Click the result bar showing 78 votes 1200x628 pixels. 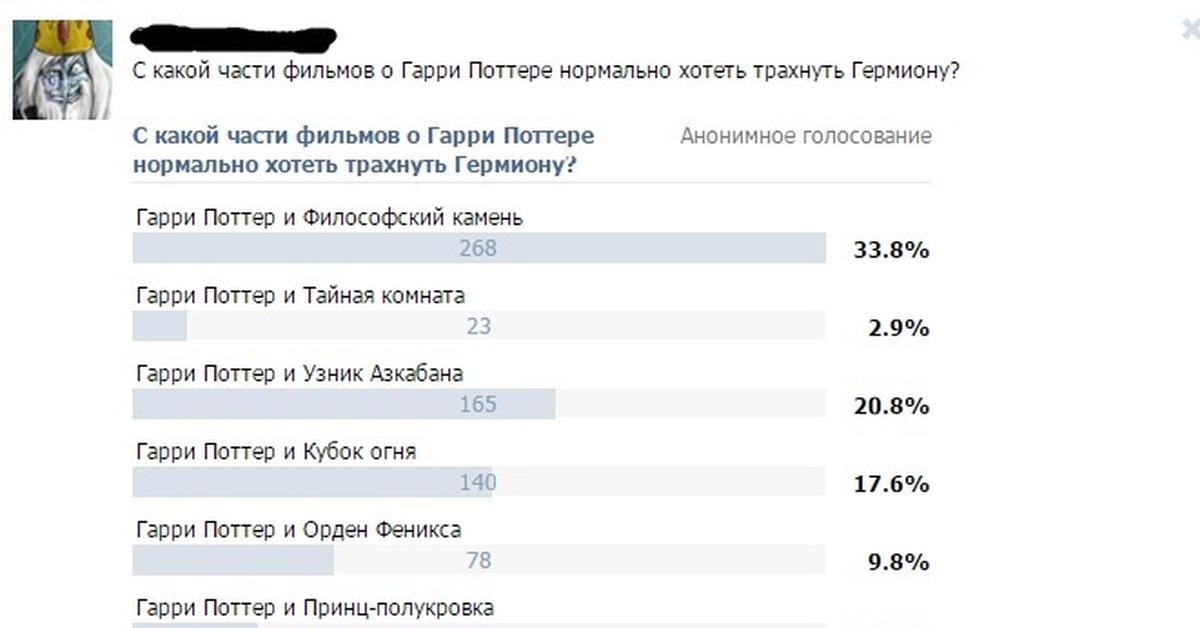coord(478,560)
